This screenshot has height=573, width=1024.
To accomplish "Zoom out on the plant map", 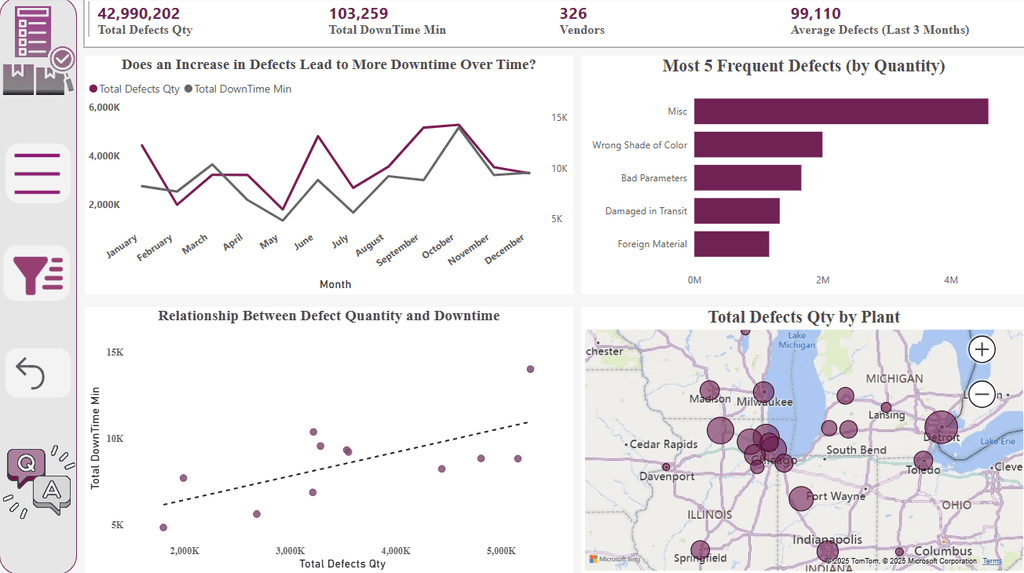I will 982,394.
